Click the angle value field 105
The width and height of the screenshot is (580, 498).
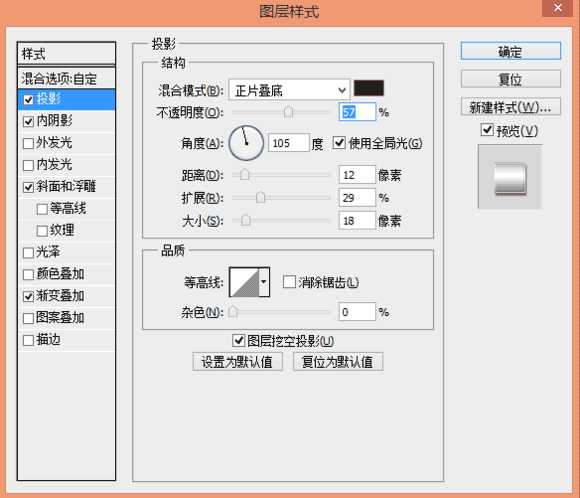289,143
